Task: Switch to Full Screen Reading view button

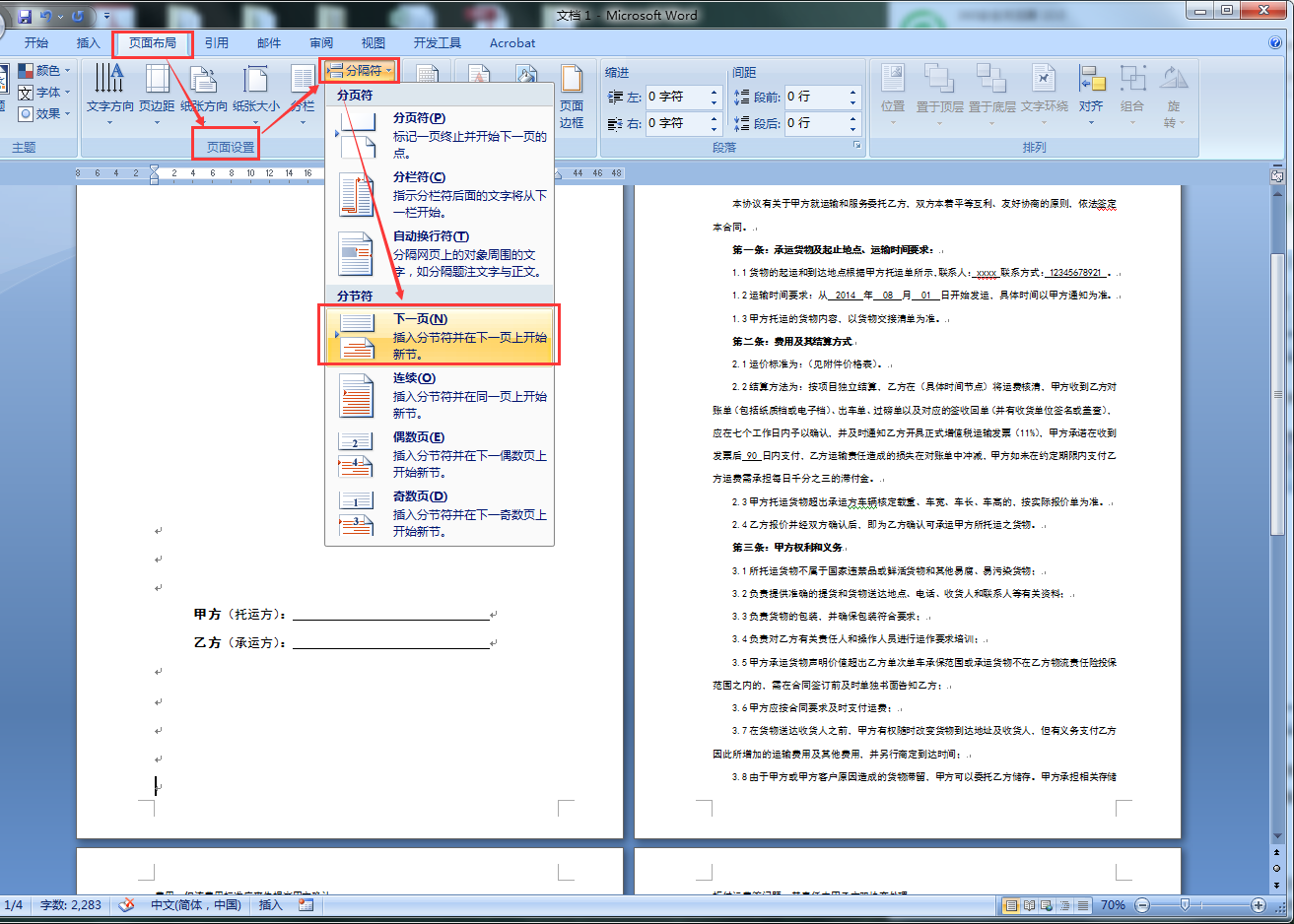Action: pyautogui.click(x=1029, y=905)
